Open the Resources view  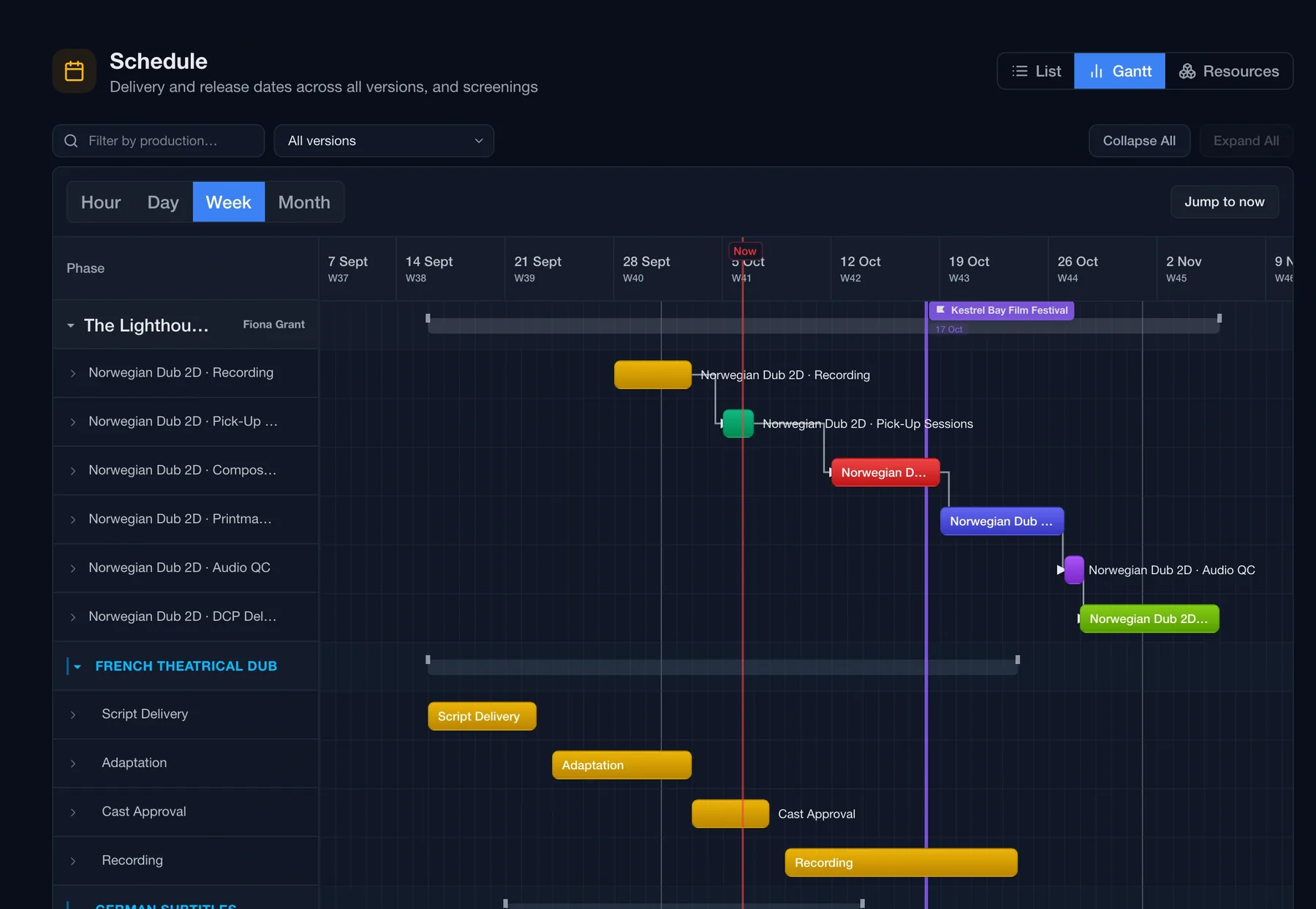[1229, 71]
